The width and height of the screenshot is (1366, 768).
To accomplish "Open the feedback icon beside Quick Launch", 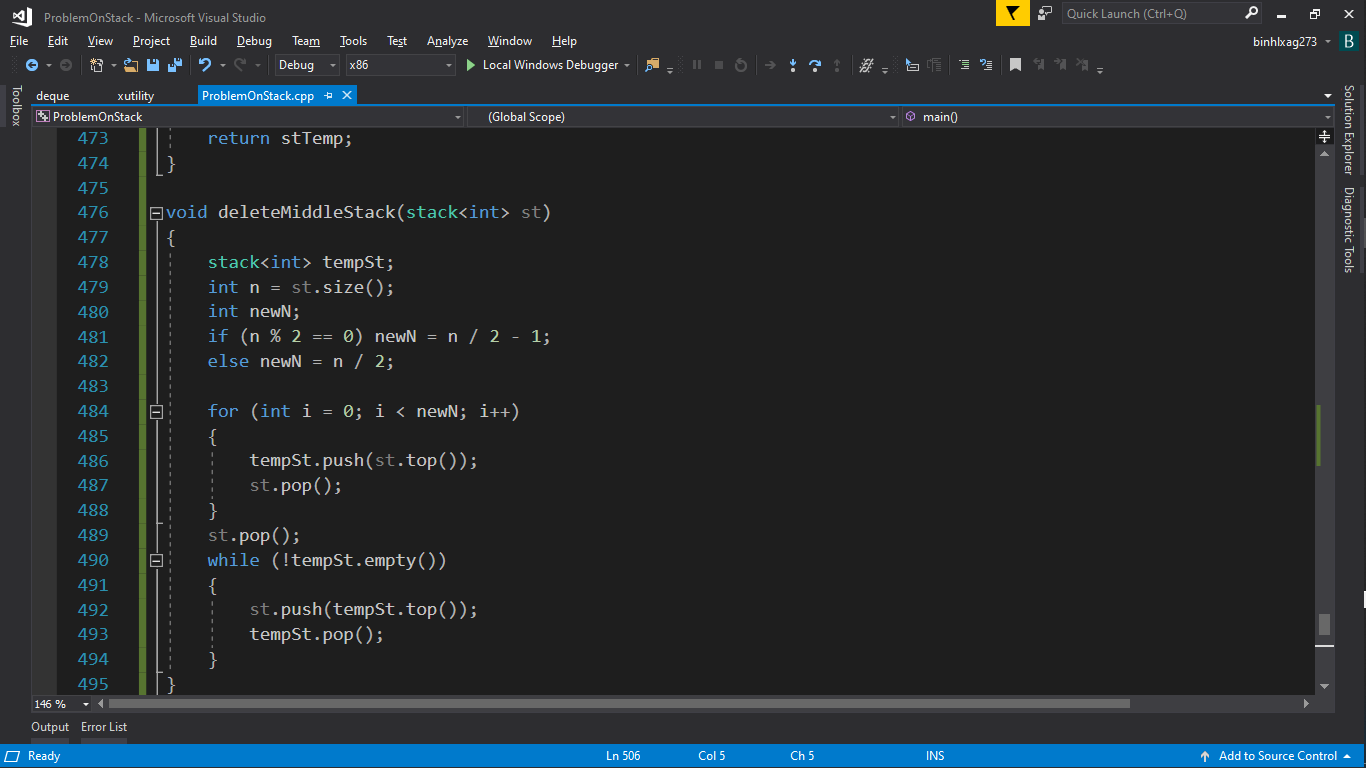I will (x=1045, y=13).
